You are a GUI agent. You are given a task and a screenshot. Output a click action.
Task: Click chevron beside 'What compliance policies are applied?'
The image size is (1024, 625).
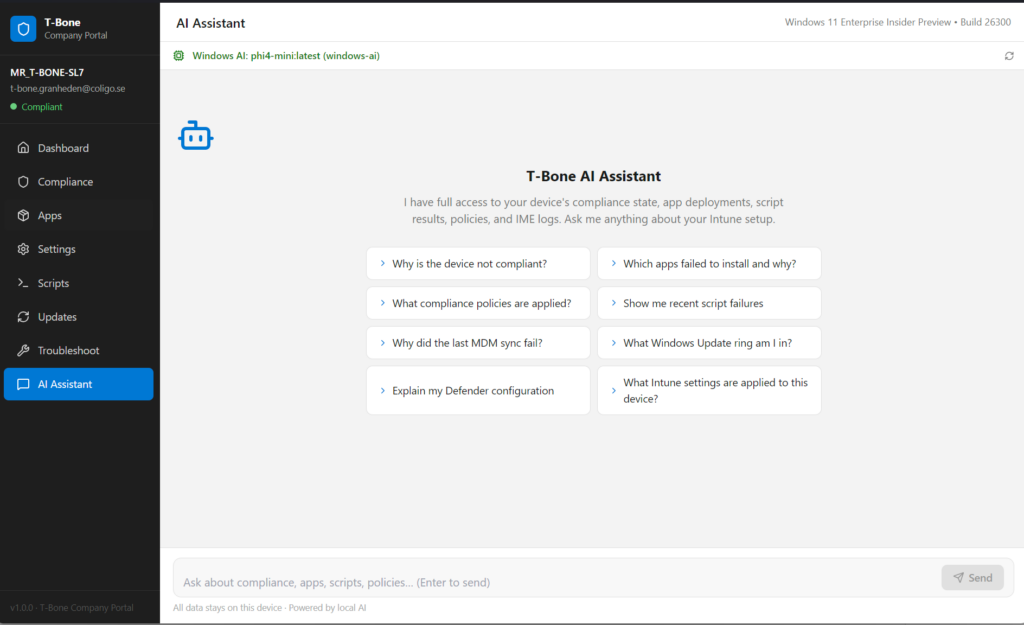[383, 303]
